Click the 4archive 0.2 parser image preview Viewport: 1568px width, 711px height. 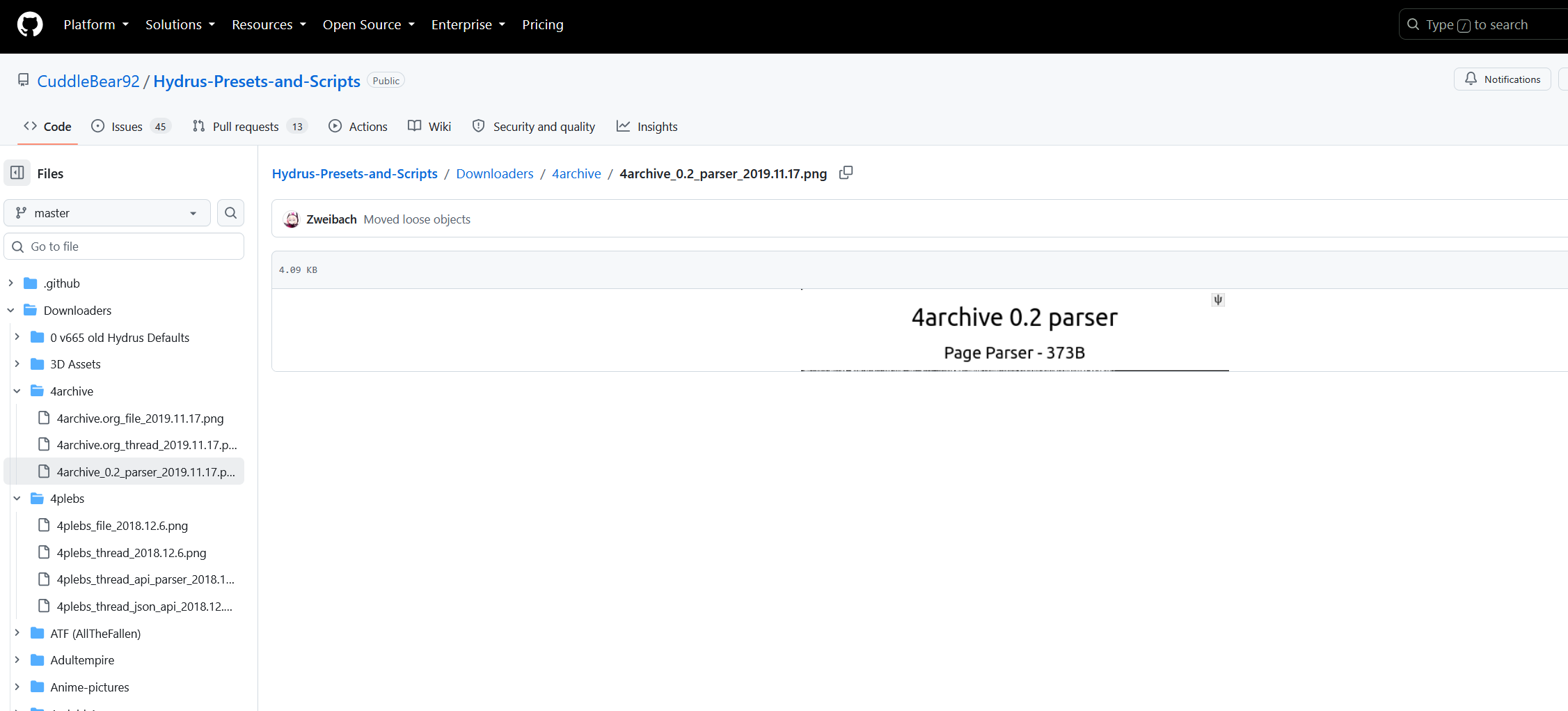tap(1015, 330)
